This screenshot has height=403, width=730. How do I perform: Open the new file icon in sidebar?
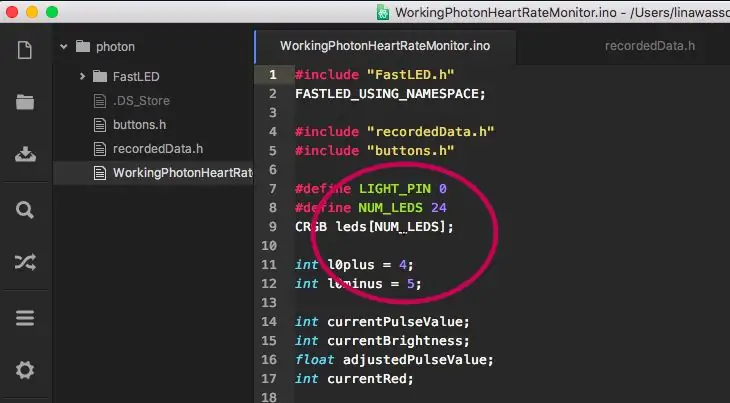(x=25, y=50)
